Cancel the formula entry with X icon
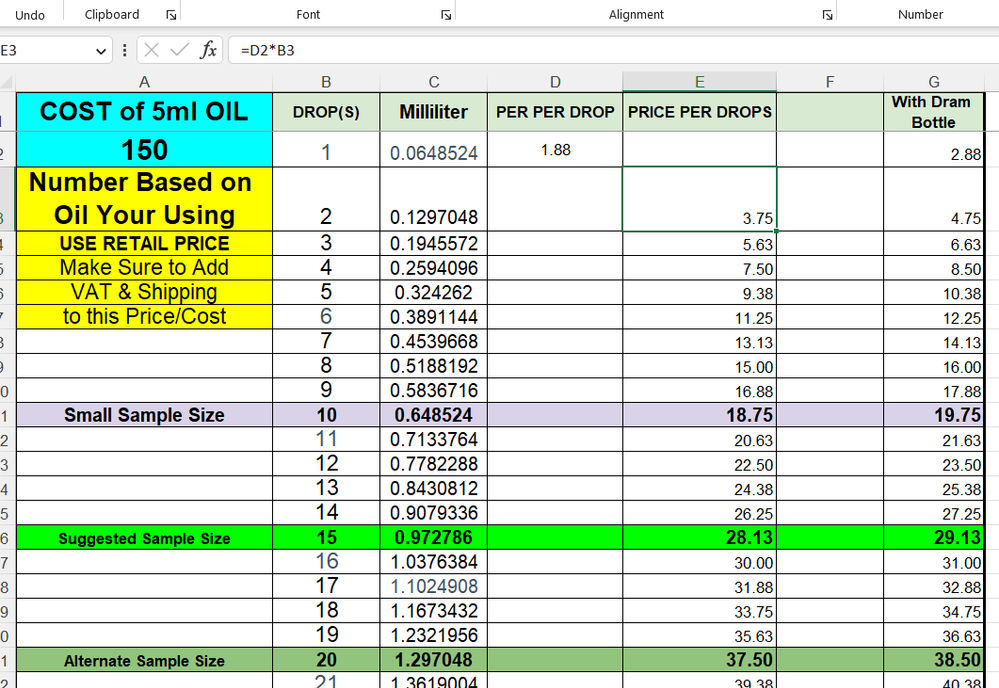The height and width of the screenshot is (688, 999). point(150,50)
